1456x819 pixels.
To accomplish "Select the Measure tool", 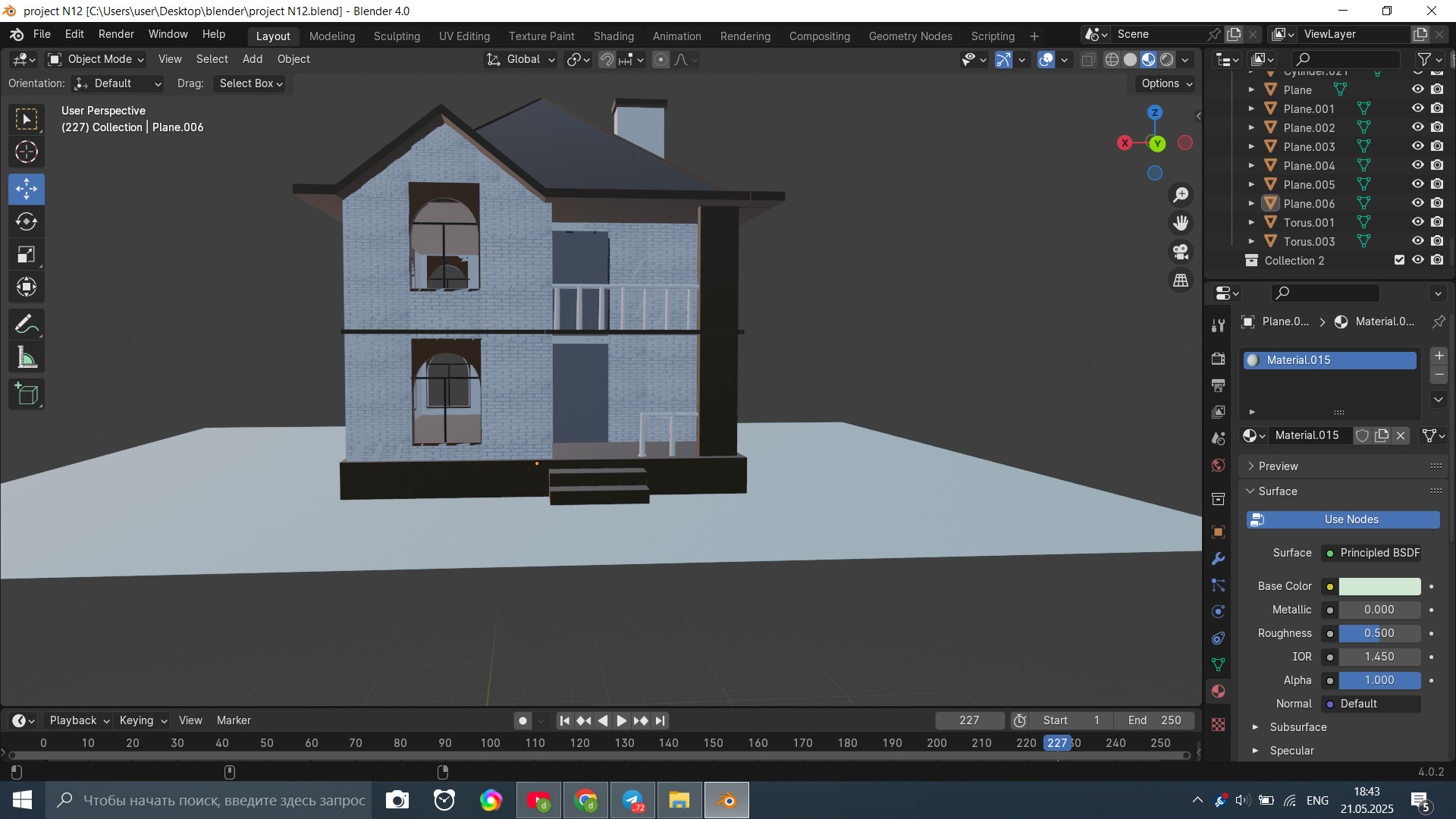I will [x=27, y=358].
